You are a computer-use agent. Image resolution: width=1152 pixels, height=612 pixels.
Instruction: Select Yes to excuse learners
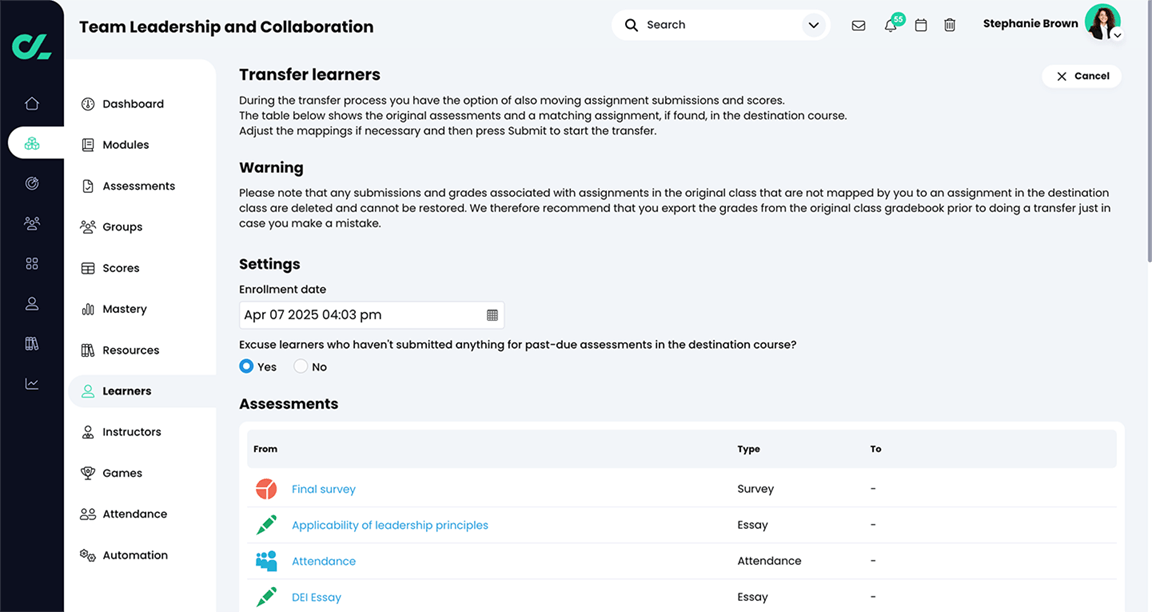(x=247, y=367)
